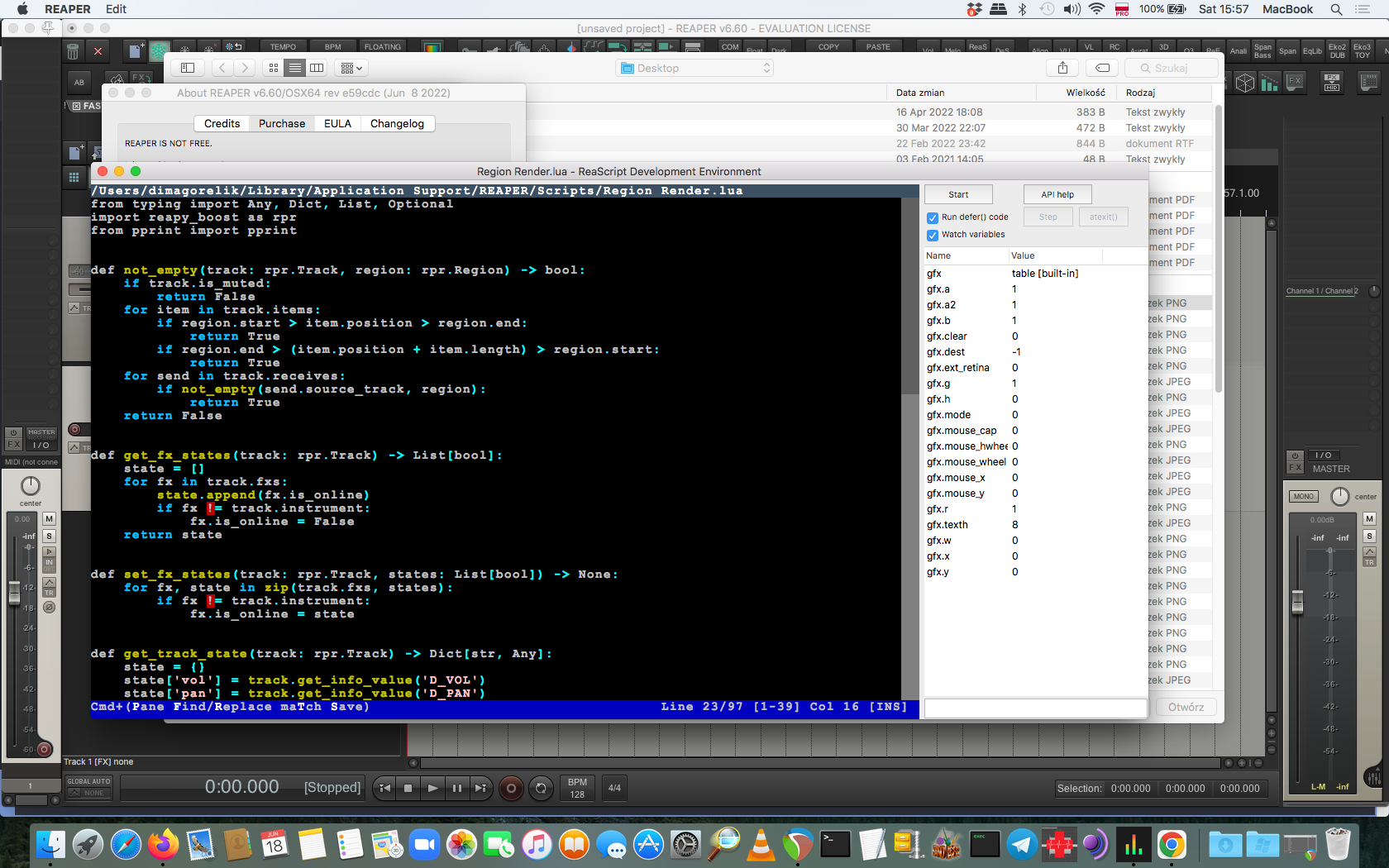The height and width of the screenshot is (868, 1389).
Task: Switch to the EULA tab
Action: click(337, 124)
